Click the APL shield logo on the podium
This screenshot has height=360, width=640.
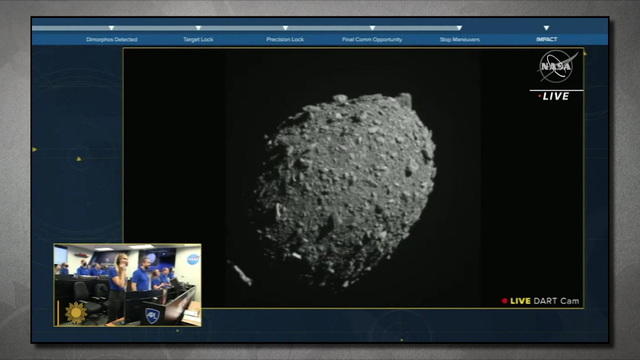(x=152, y=316)
